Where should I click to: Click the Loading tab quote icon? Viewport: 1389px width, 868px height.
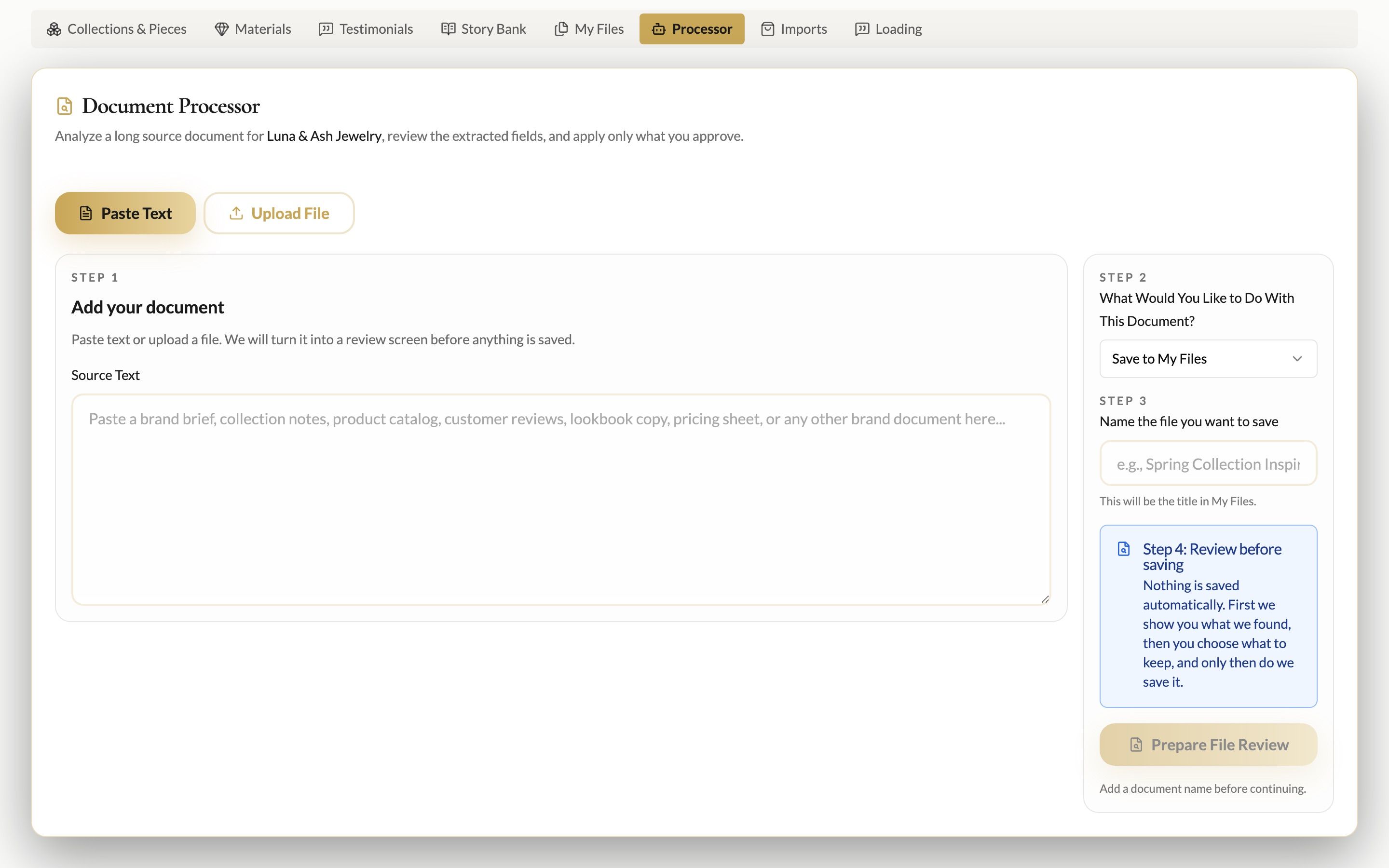862,29
